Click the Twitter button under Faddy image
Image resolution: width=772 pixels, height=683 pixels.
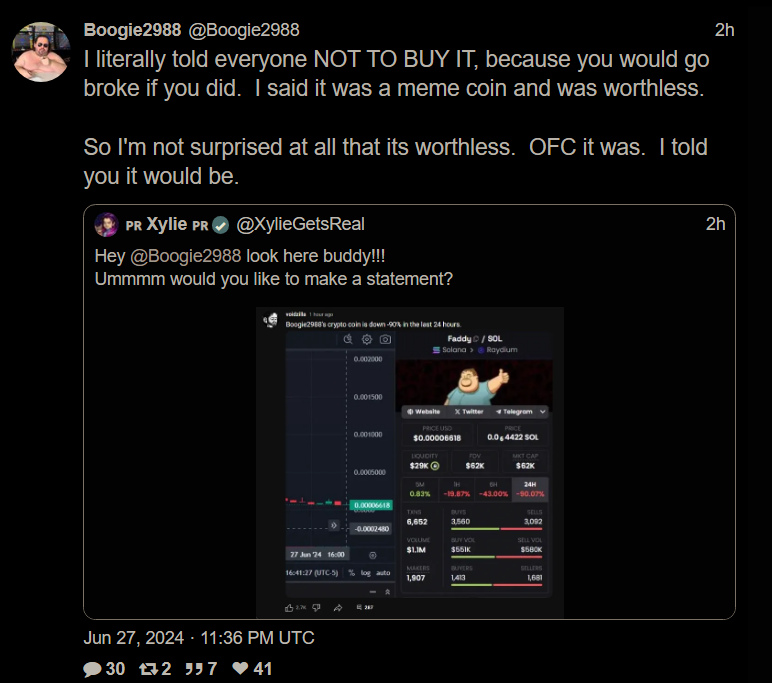click(x=469, y=412)
